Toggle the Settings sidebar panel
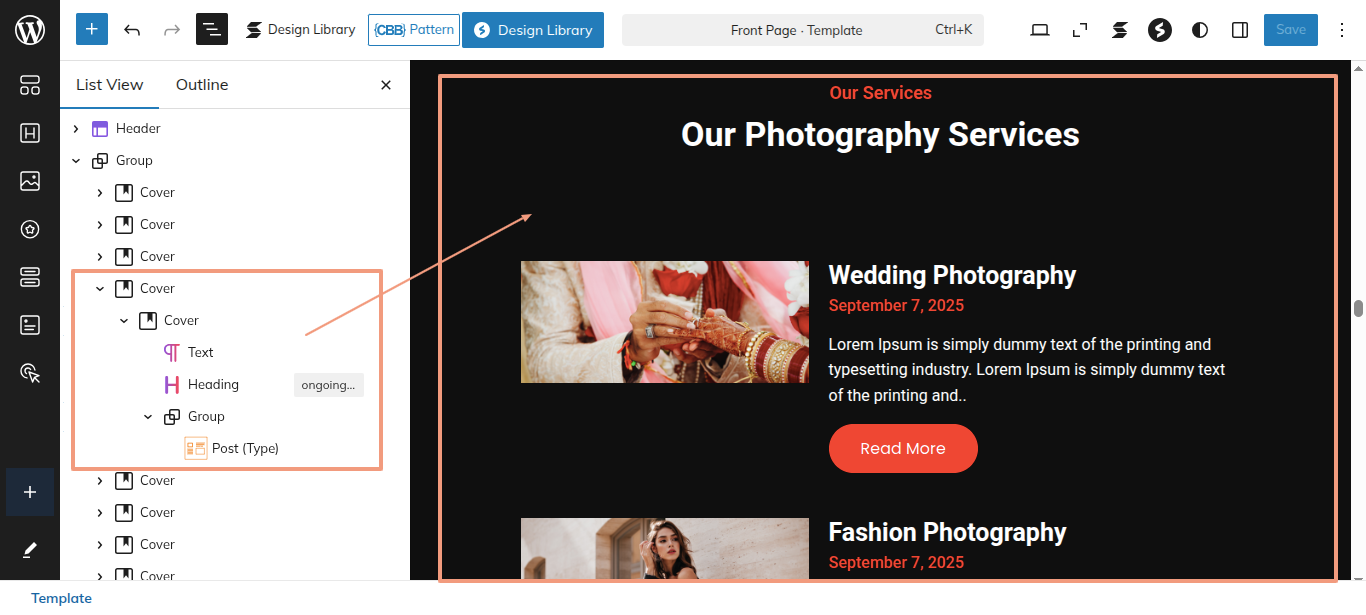 click(x=1240, y=30)
